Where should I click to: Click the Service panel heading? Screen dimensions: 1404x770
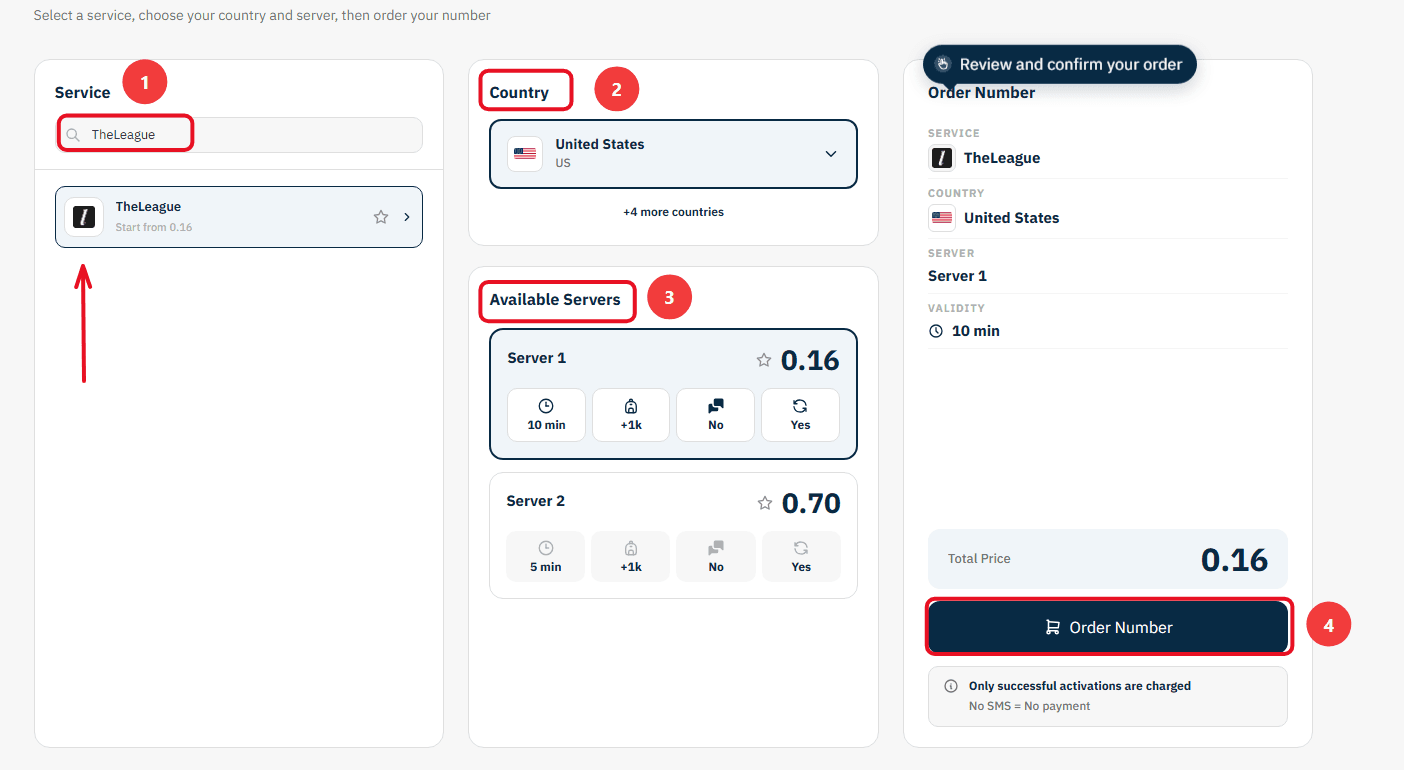82,93
